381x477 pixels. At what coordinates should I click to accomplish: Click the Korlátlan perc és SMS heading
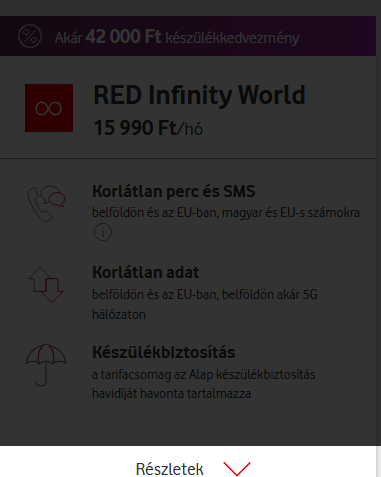pyautogui.click(x=174, y=191)
